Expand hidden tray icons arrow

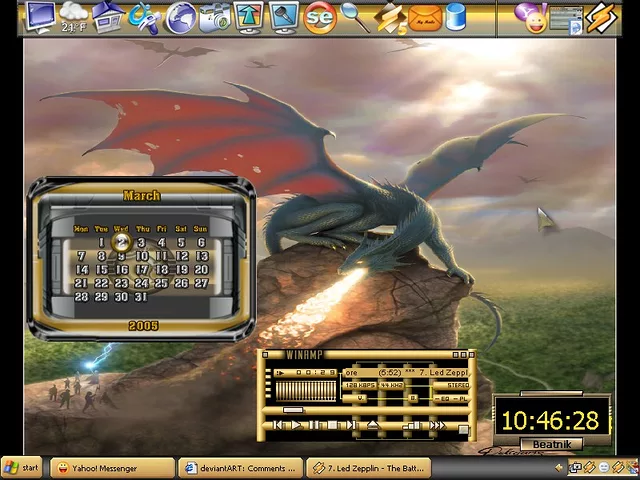point(560,468)
